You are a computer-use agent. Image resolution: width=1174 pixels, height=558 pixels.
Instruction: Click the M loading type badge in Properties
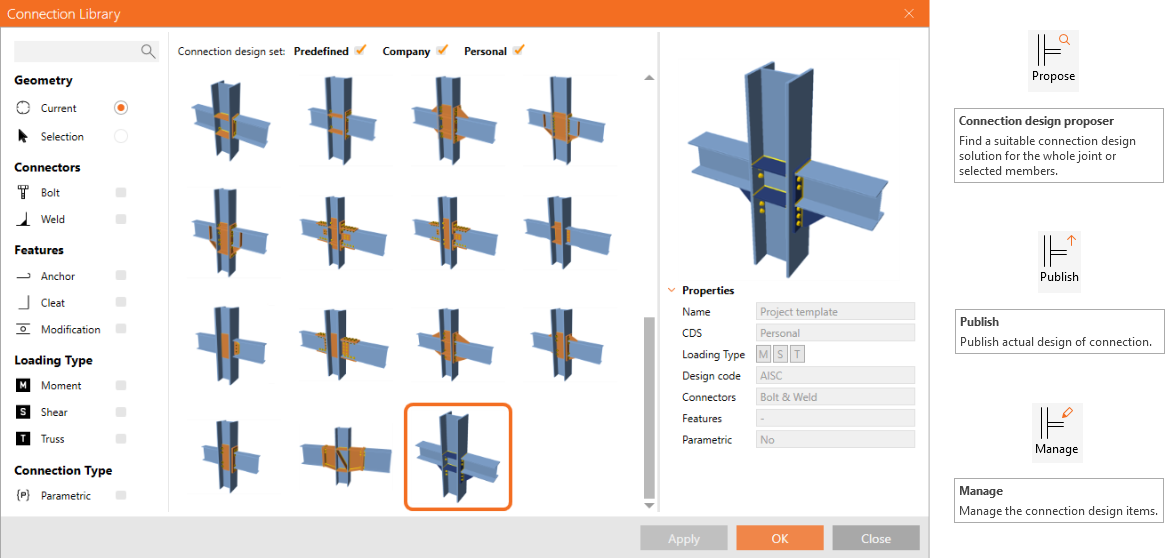tap(764, 354)
